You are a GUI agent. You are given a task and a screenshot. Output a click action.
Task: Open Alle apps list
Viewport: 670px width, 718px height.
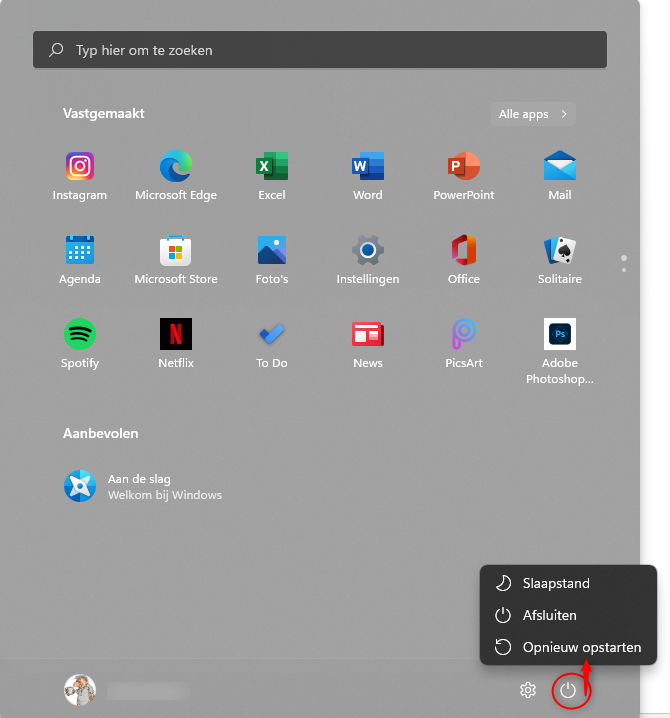pyautogui.click(x=533, y=114)
